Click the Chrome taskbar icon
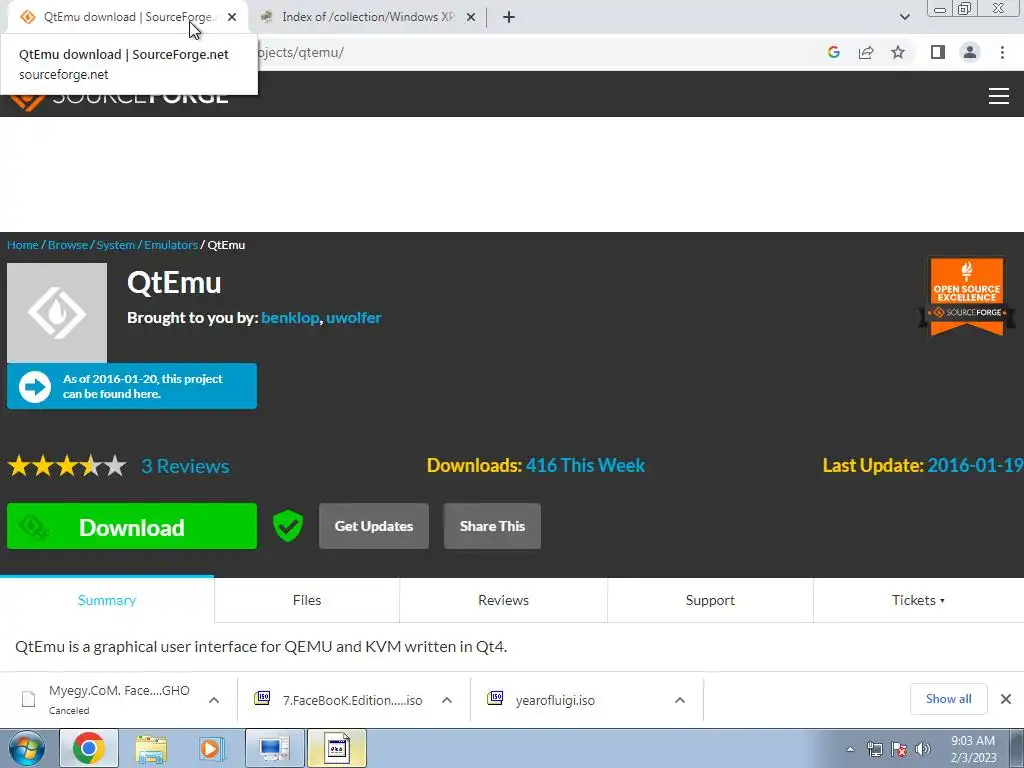 89,748
